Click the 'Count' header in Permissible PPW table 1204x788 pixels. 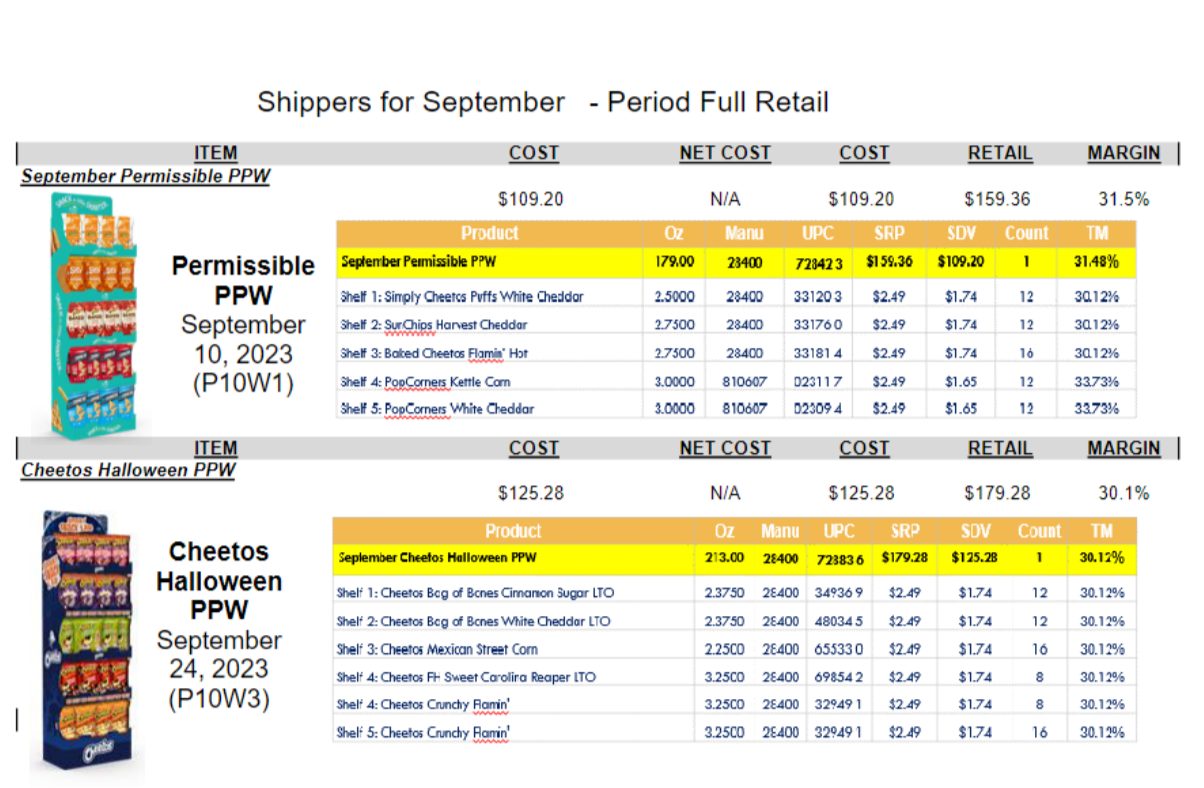point(1026,233)
